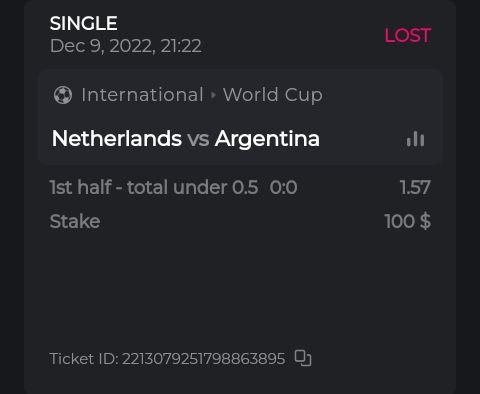Open the International category link
The width and height of the screenshot is (480, 394).
coord(142,95)
